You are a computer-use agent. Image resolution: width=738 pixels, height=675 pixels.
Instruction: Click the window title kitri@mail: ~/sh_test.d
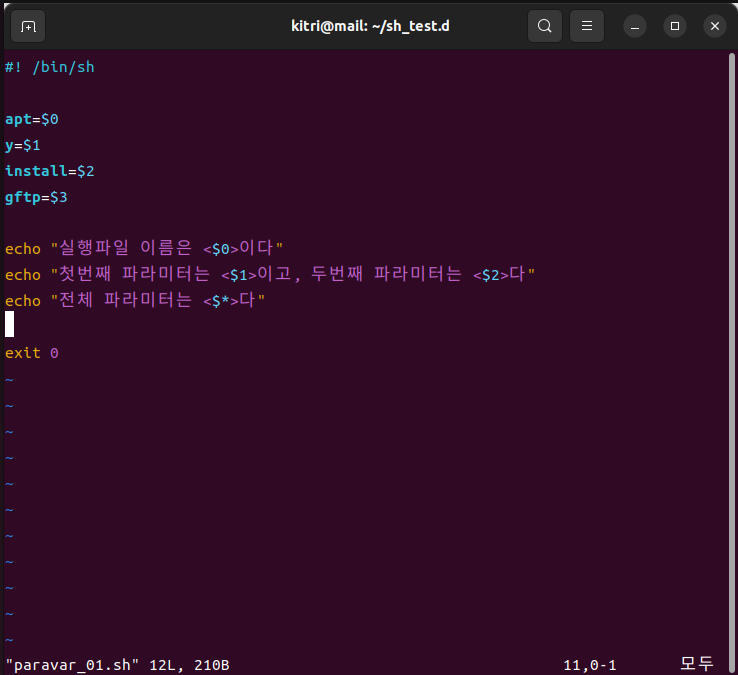click(370, 26)
